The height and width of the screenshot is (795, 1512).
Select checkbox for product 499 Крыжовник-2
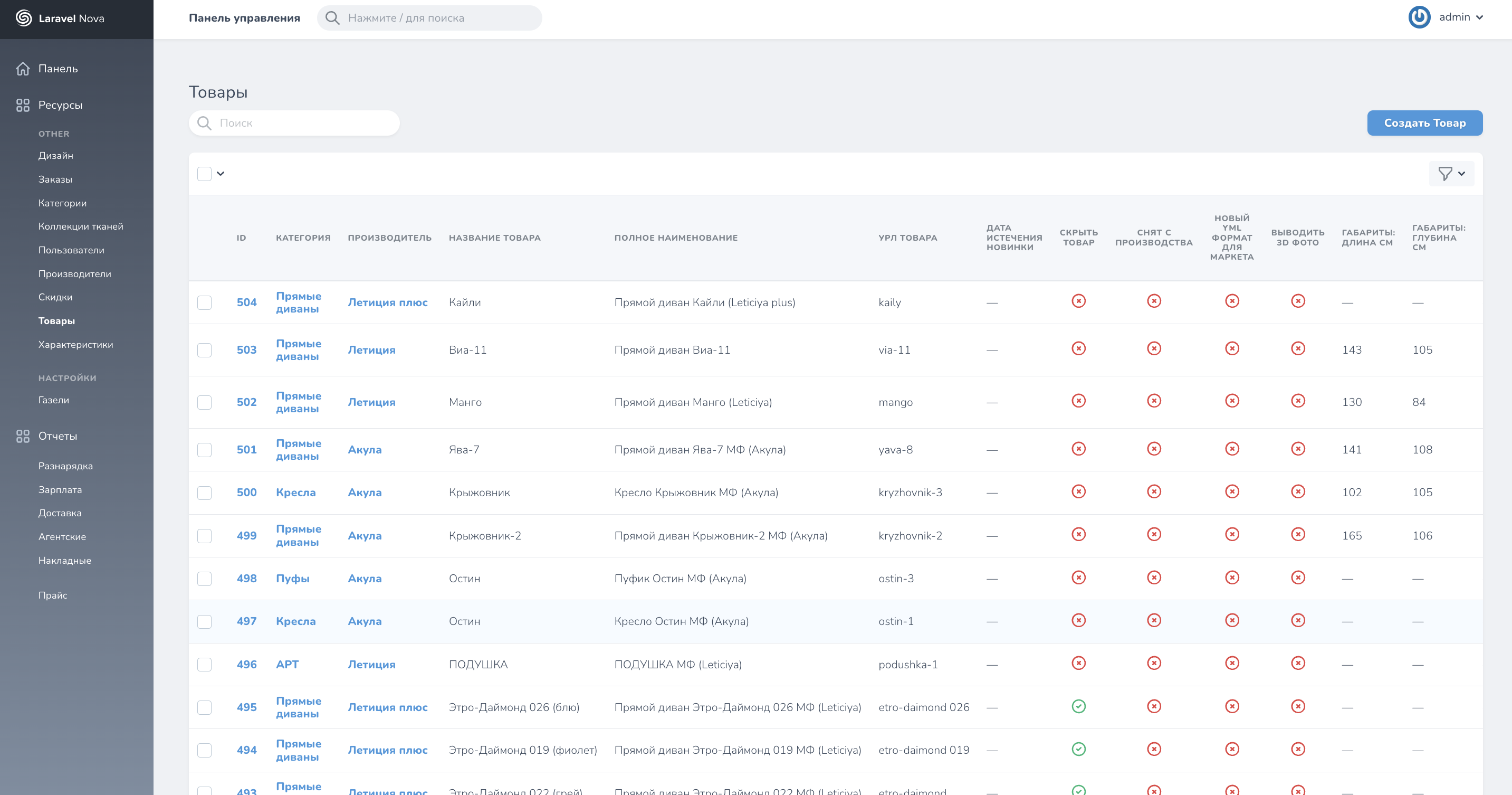pos(204,536)
